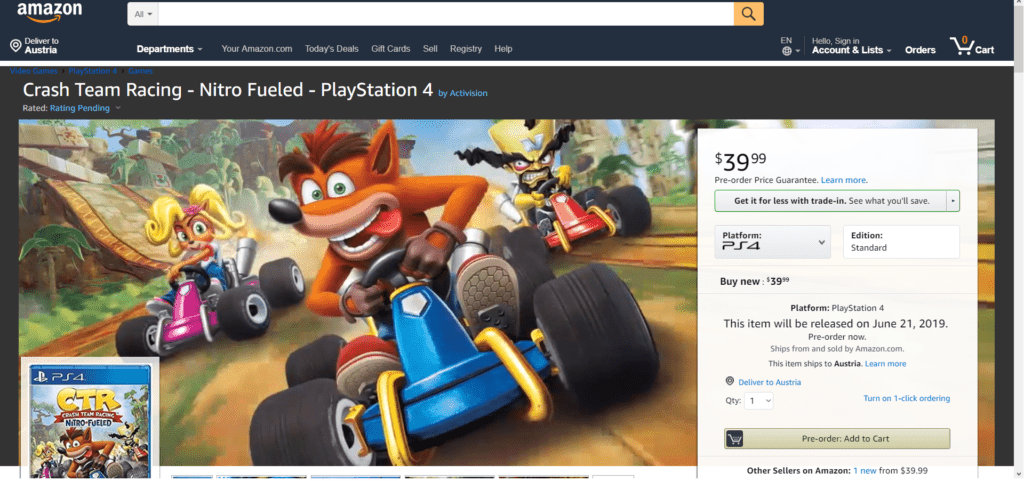
Task: Expand the trade-in arrow button
Action: pos(953,201)
